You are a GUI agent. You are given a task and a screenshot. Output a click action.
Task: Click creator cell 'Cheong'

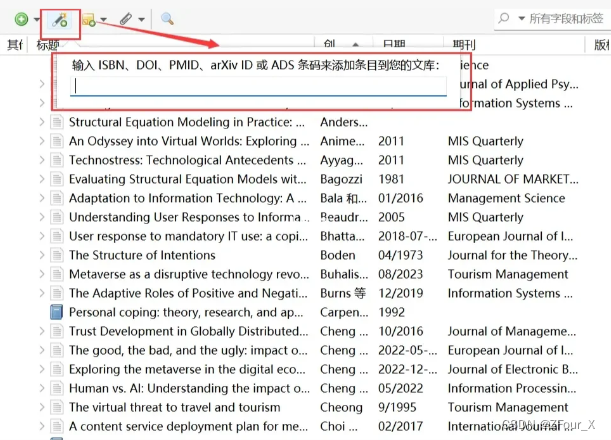click(341, 407)
